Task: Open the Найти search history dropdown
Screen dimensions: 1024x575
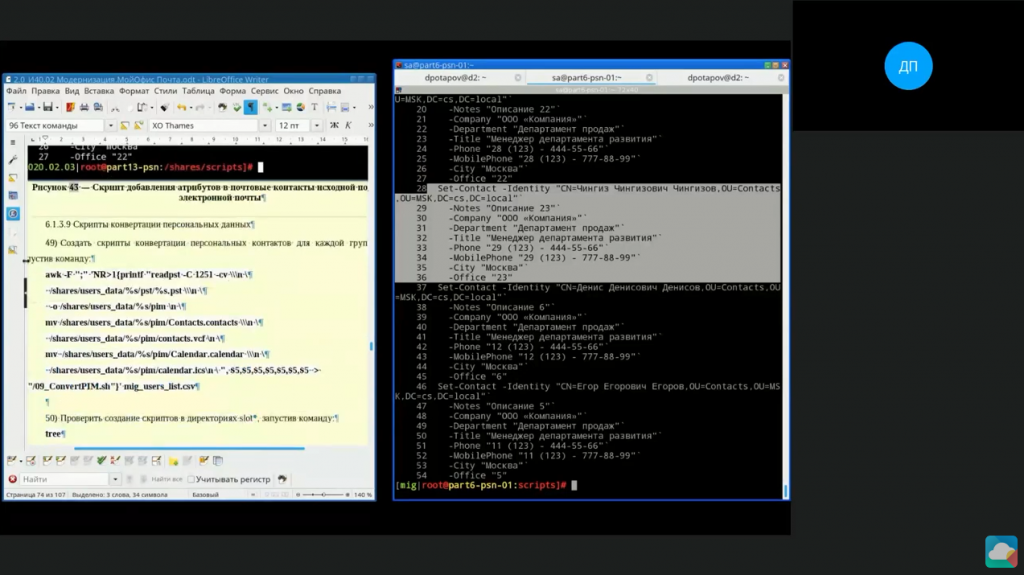Action: (x=115, y=479)
